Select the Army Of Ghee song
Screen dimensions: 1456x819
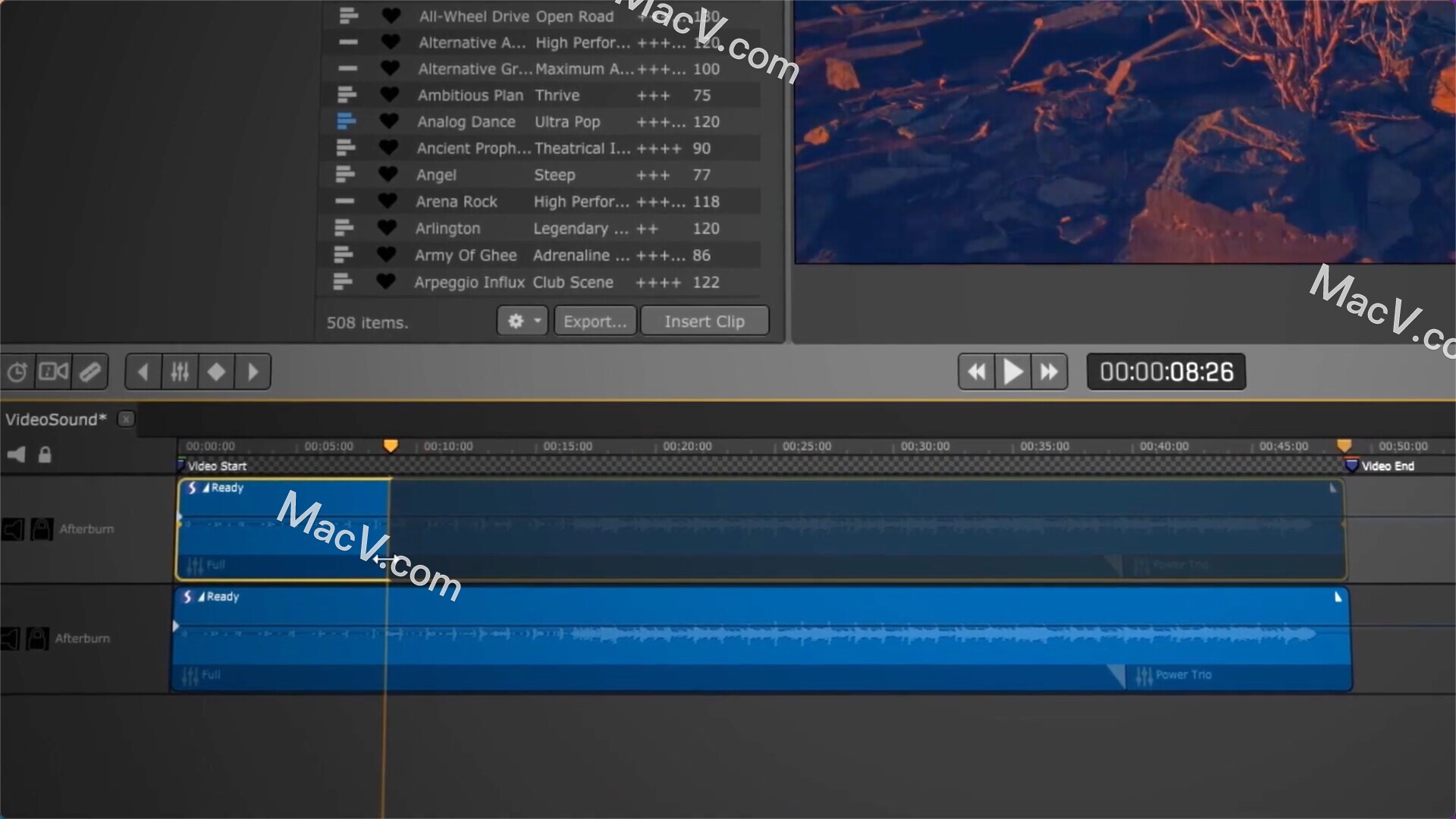(540, 256)
